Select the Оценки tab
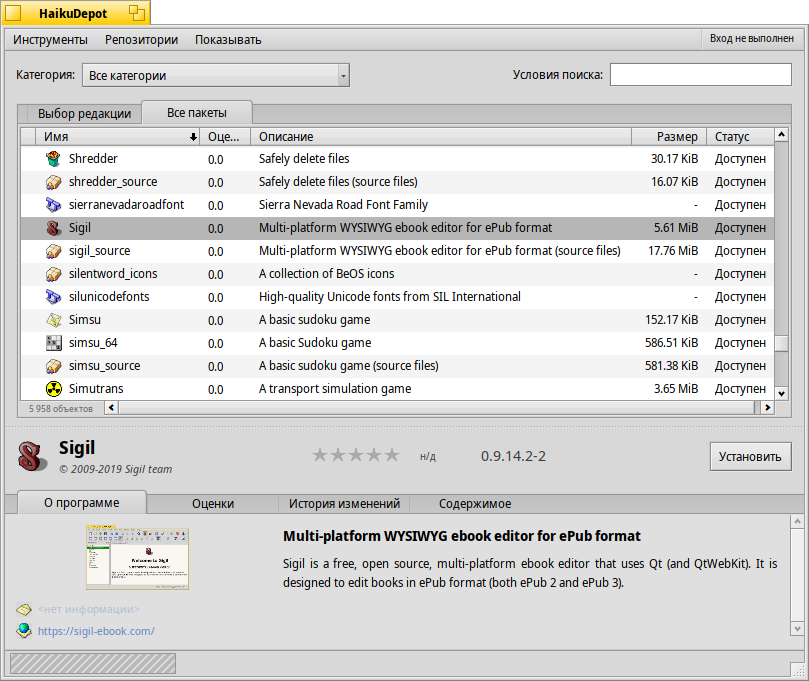This screenshot has width=809, height=681. pos(213,504)
